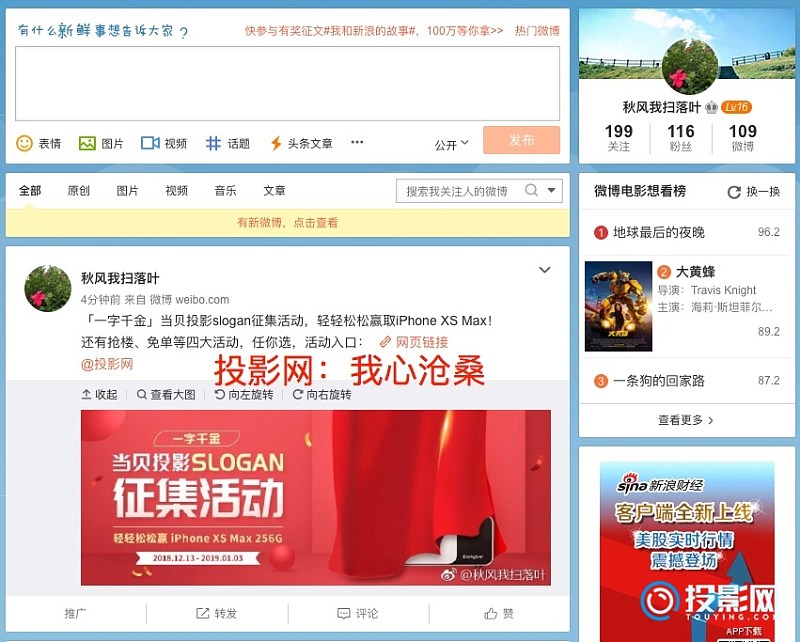Image resolution: width=800 pixels, height=642 pixels.
Task: Click the comment (评论) icon
Action: pyautogui.click(x=344, y=613)
